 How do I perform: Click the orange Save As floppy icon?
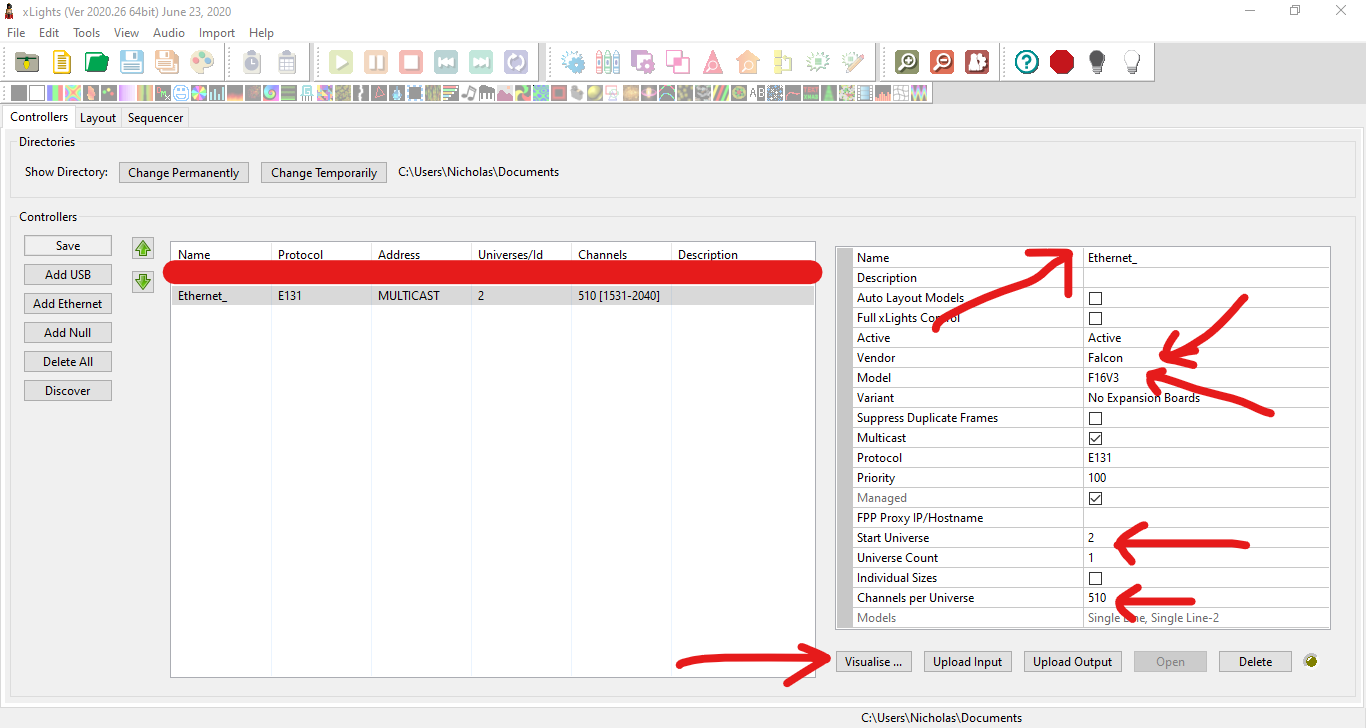pos(167,62)
